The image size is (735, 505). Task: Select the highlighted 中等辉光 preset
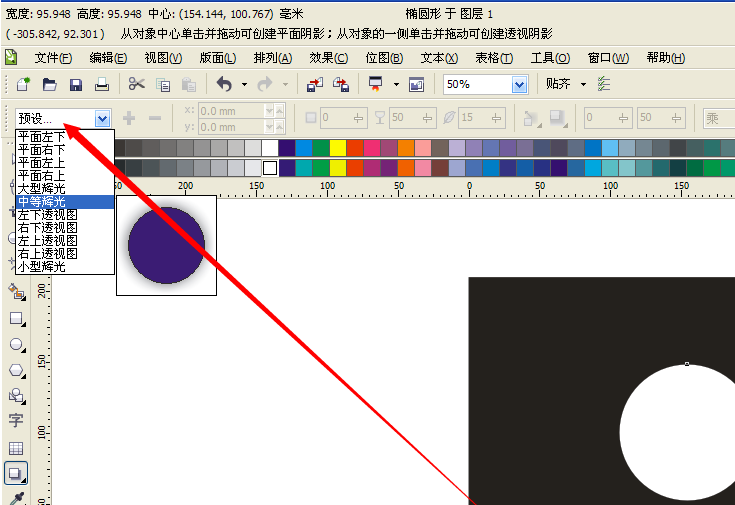[65, 202]
